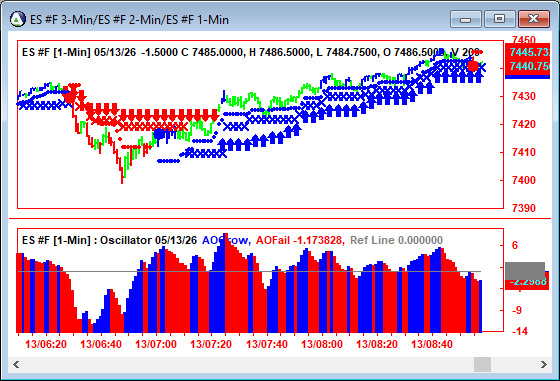This screenshot has height=381, width=560.
Task: Click the 7445.75 price marker on price axis
Action: [528, 52]
